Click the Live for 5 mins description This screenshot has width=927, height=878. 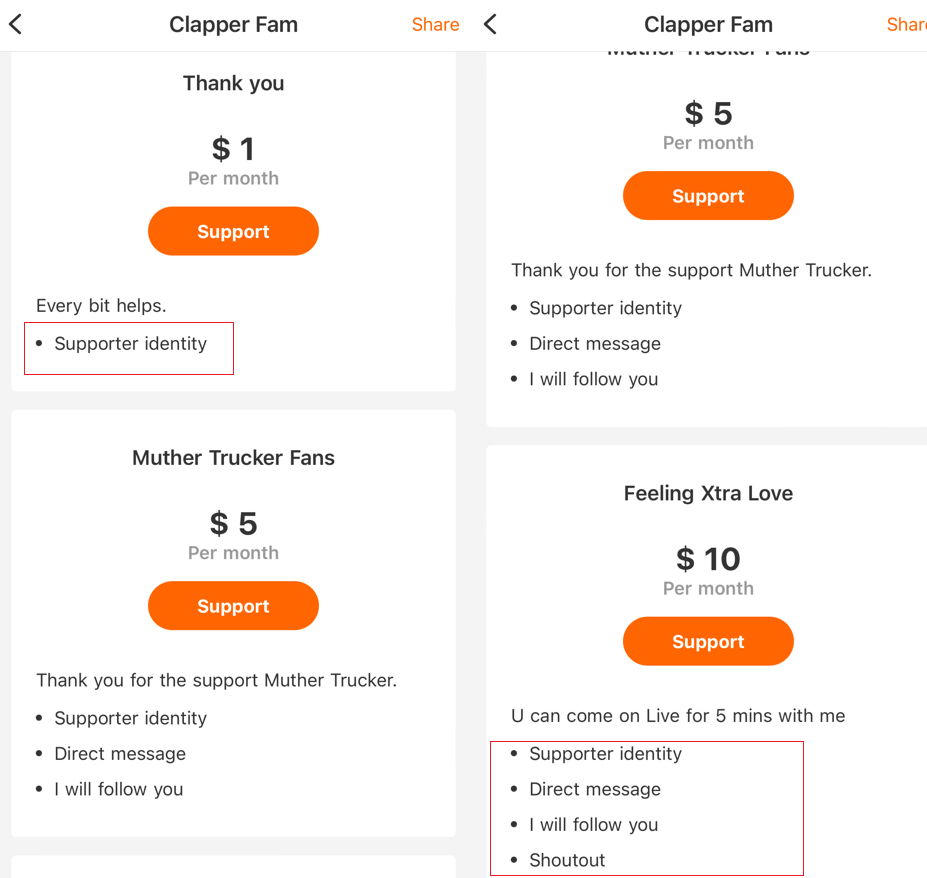click(x=678, y=716)
